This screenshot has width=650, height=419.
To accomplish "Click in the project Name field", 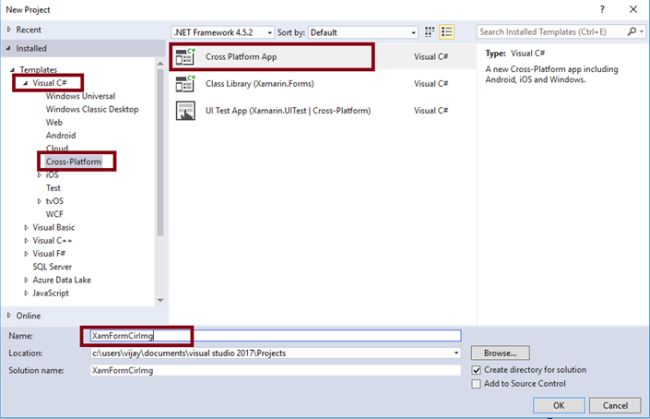I will point(275,336).
